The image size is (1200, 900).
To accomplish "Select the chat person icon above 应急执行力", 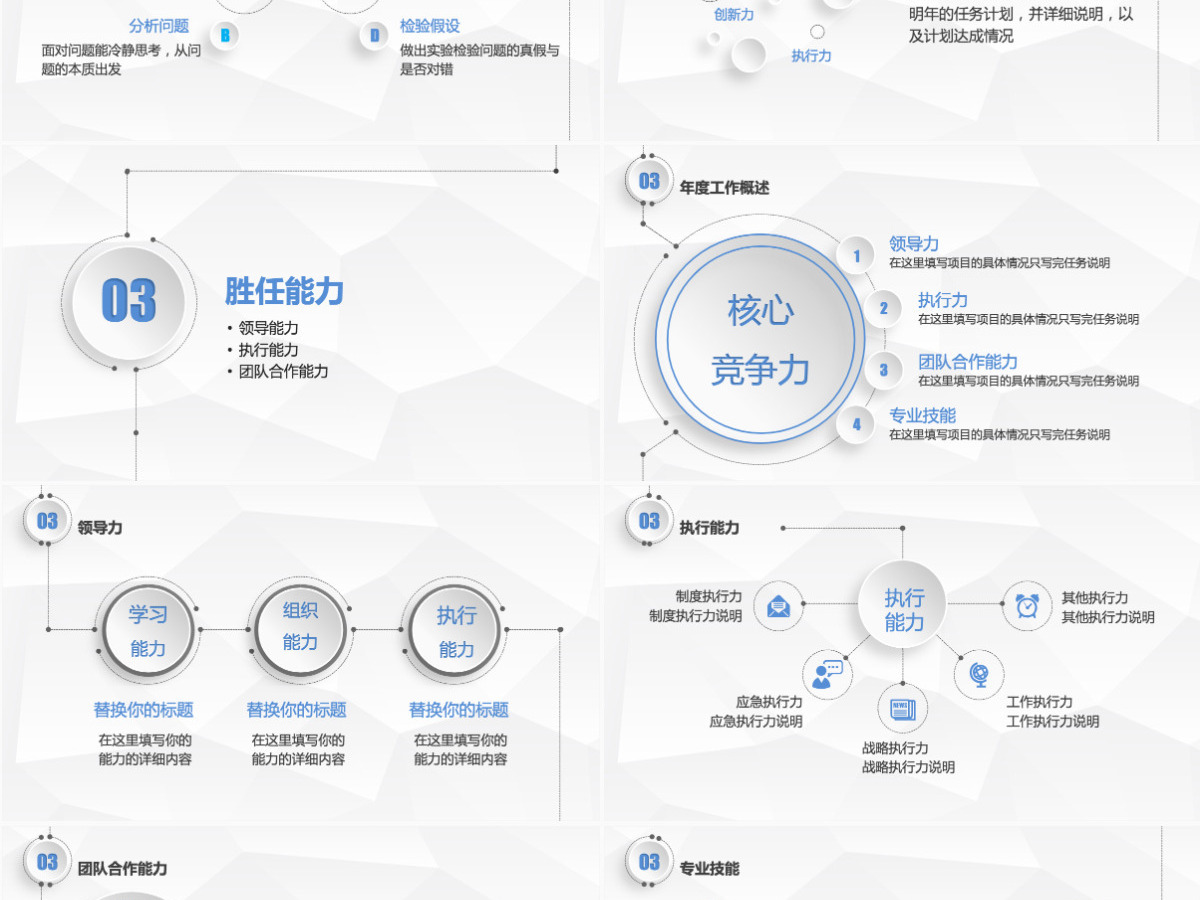I will coord(827,673).
